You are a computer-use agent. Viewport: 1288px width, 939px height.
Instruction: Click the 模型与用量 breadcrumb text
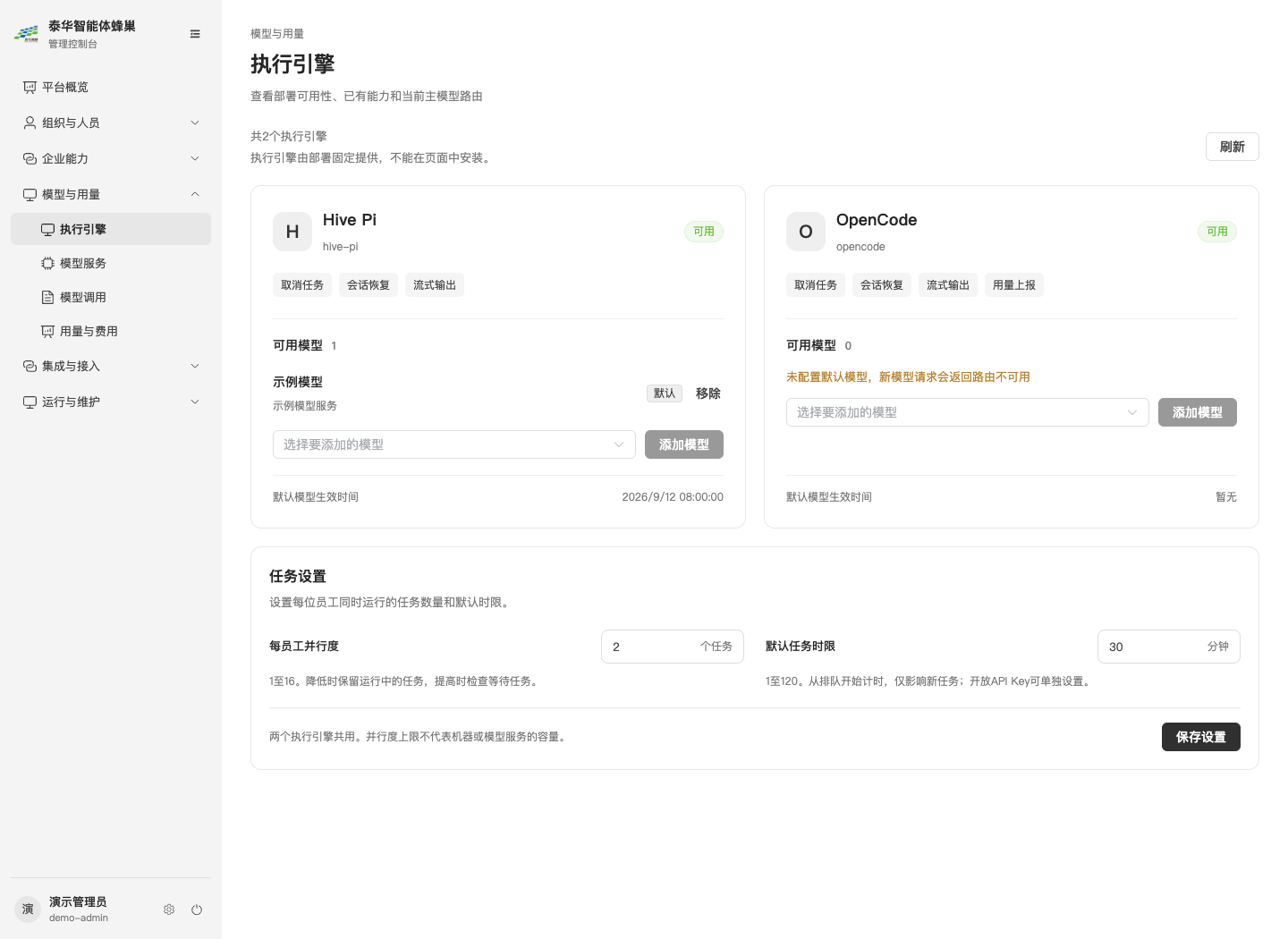[x=277, y=34]
